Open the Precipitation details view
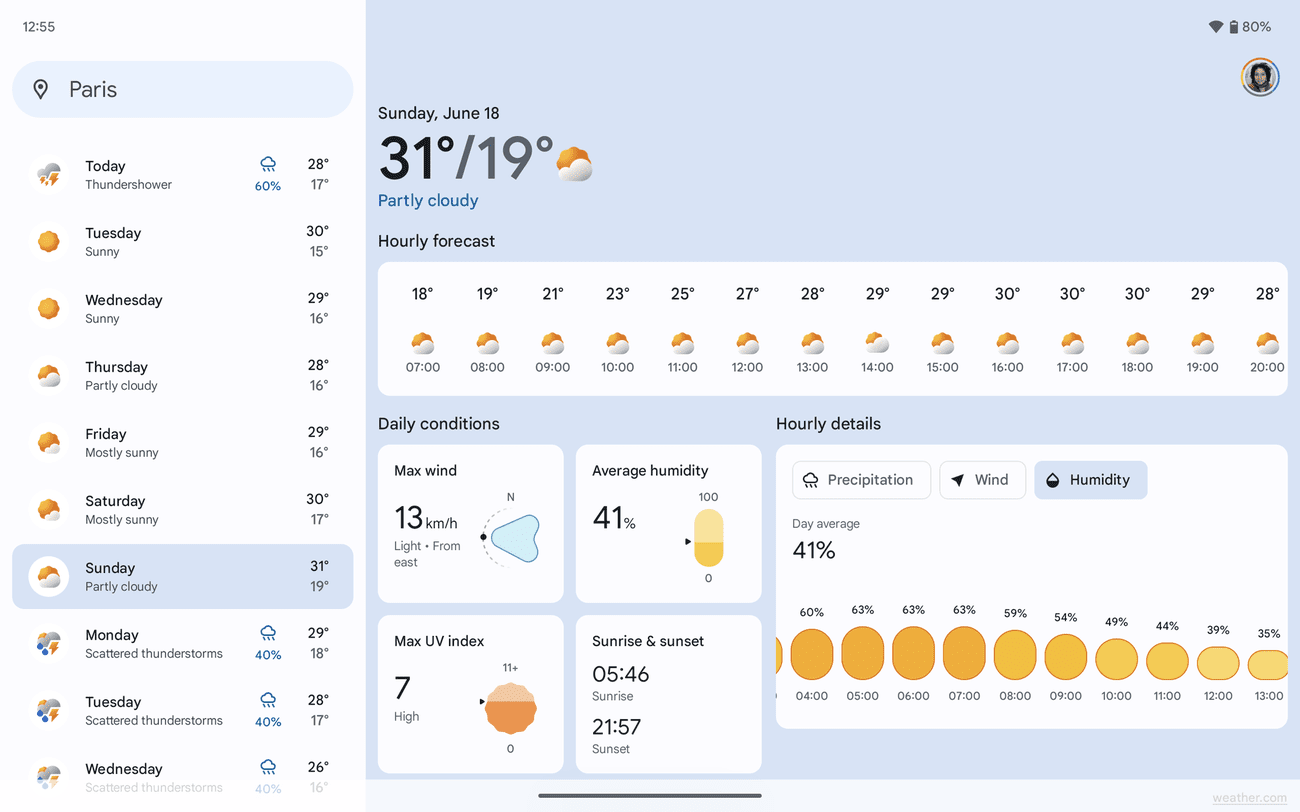The image size is (1300, 812). (x=861, y=480)
